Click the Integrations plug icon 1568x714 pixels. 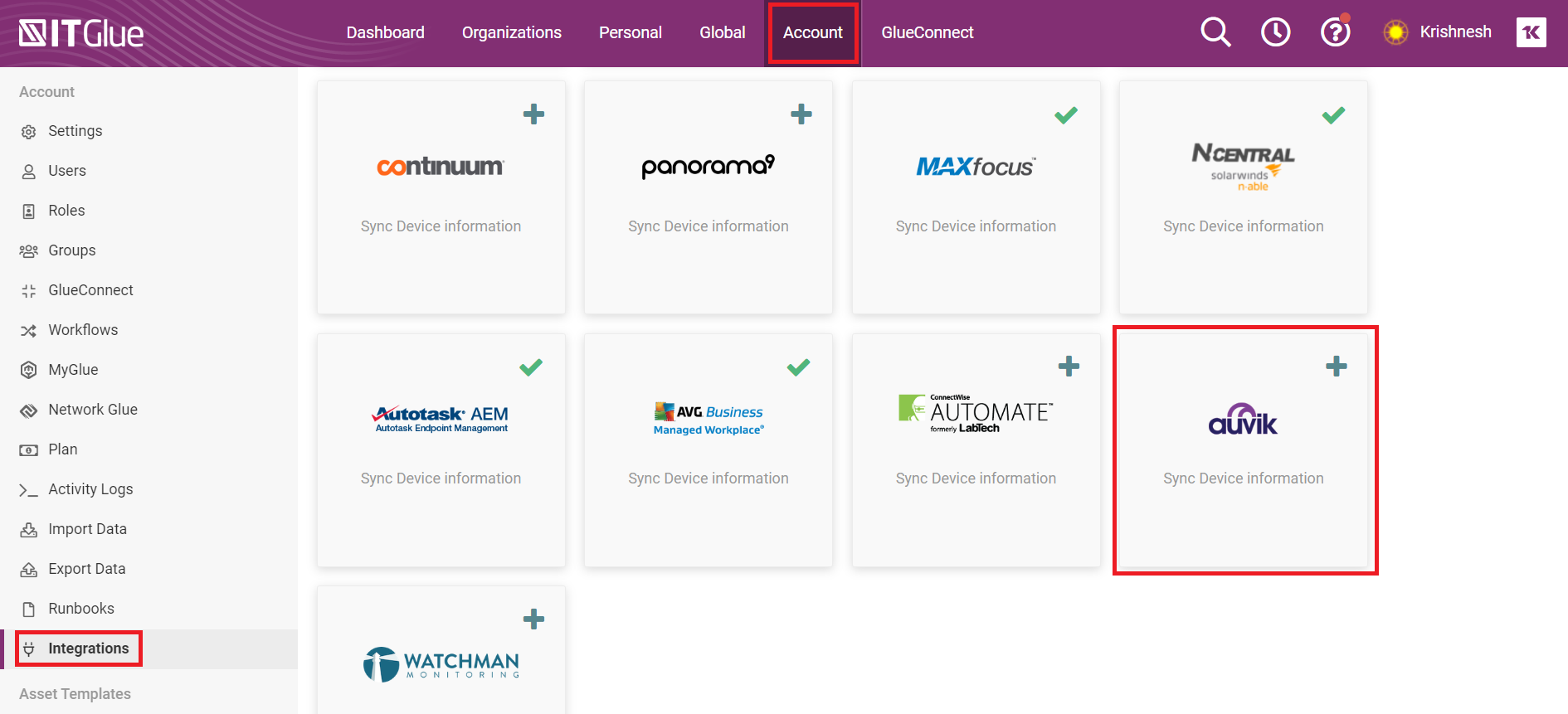point(29,648)
